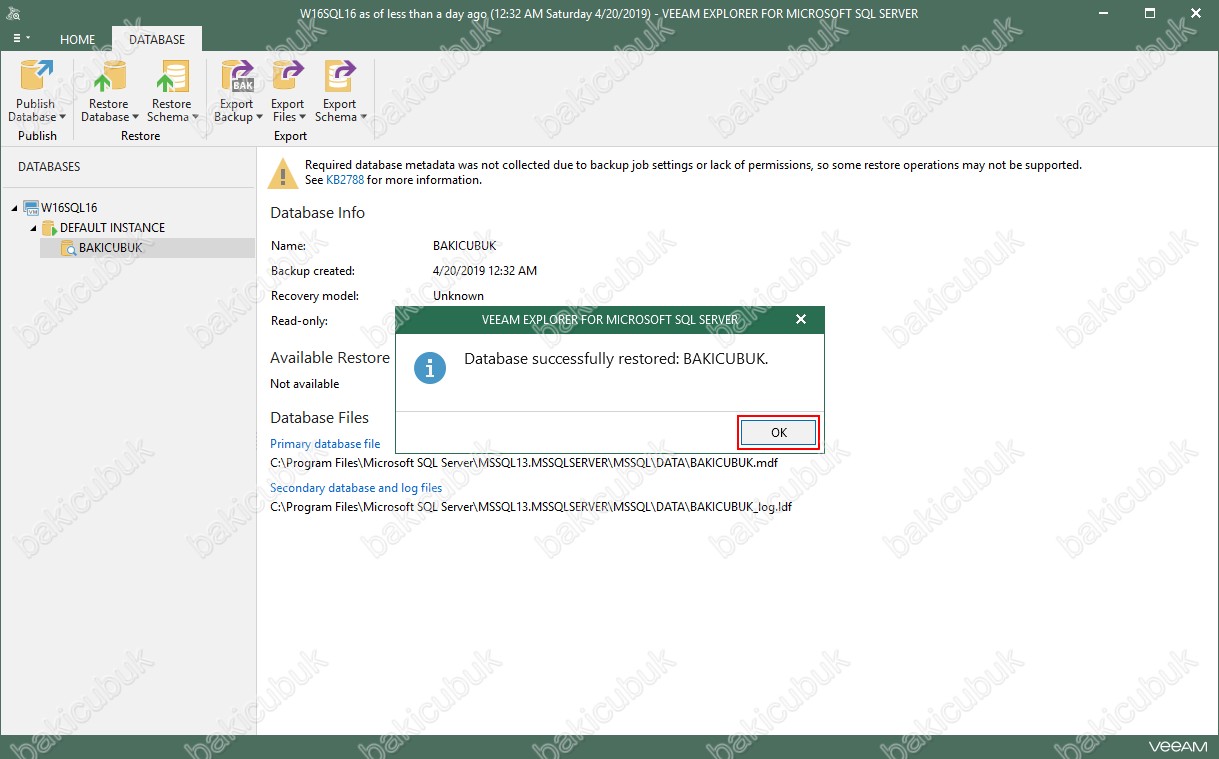
Task: Click the Export Schema ribbon icon
Action: coord(339,76)
